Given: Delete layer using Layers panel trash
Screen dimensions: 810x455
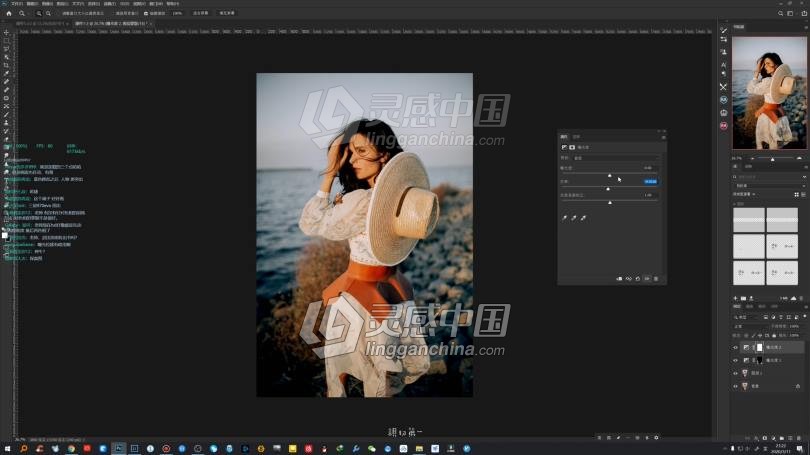Looking at the screenshot, I should [799, 438].
